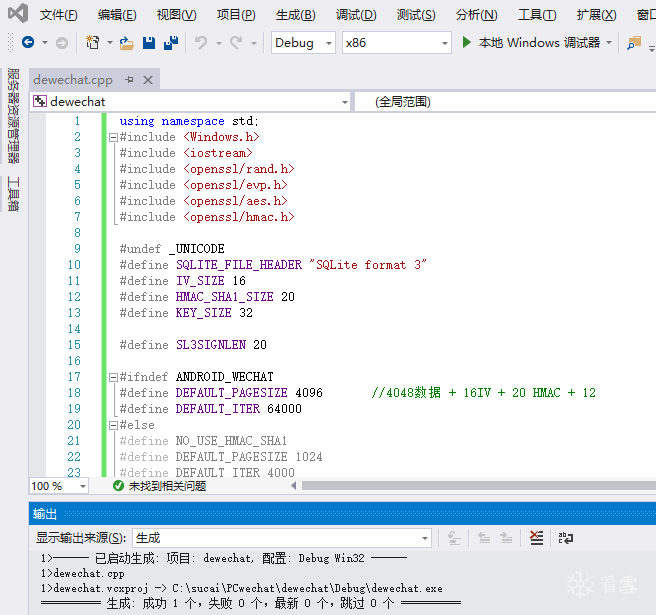Viewport: 656px width, 615px height.
Task: Open the 工具(T) menu
Action: (537, 15)
